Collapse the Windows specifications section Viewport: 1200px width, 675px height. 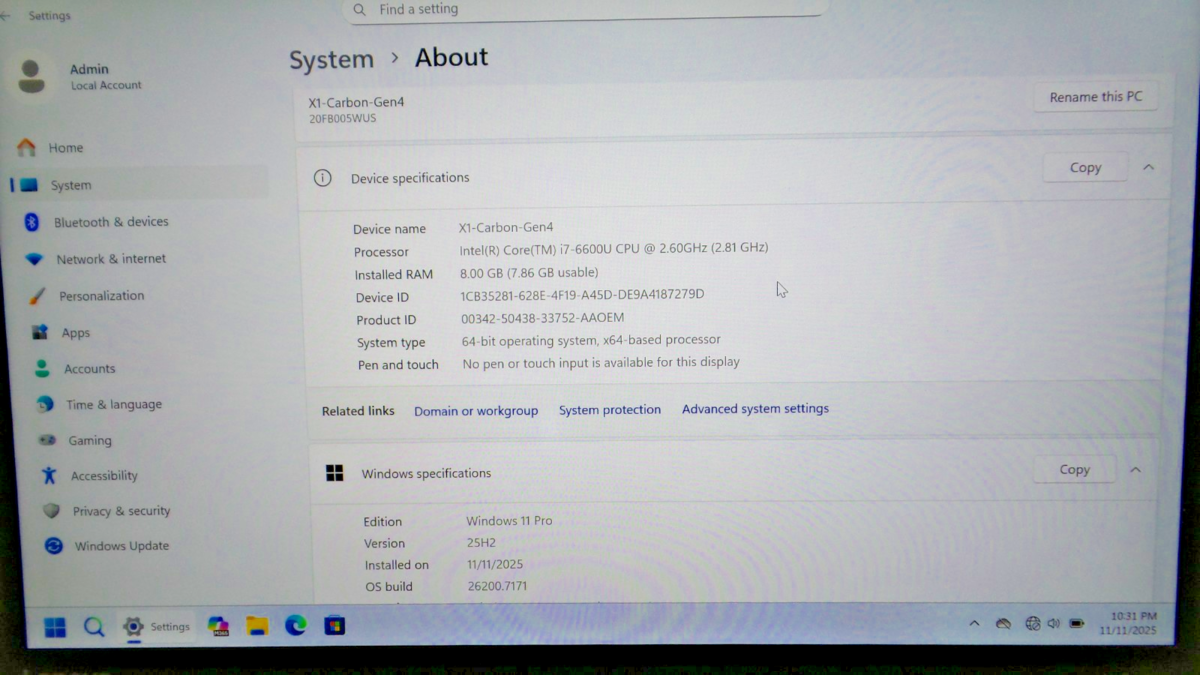click(x=1135, y=470)
